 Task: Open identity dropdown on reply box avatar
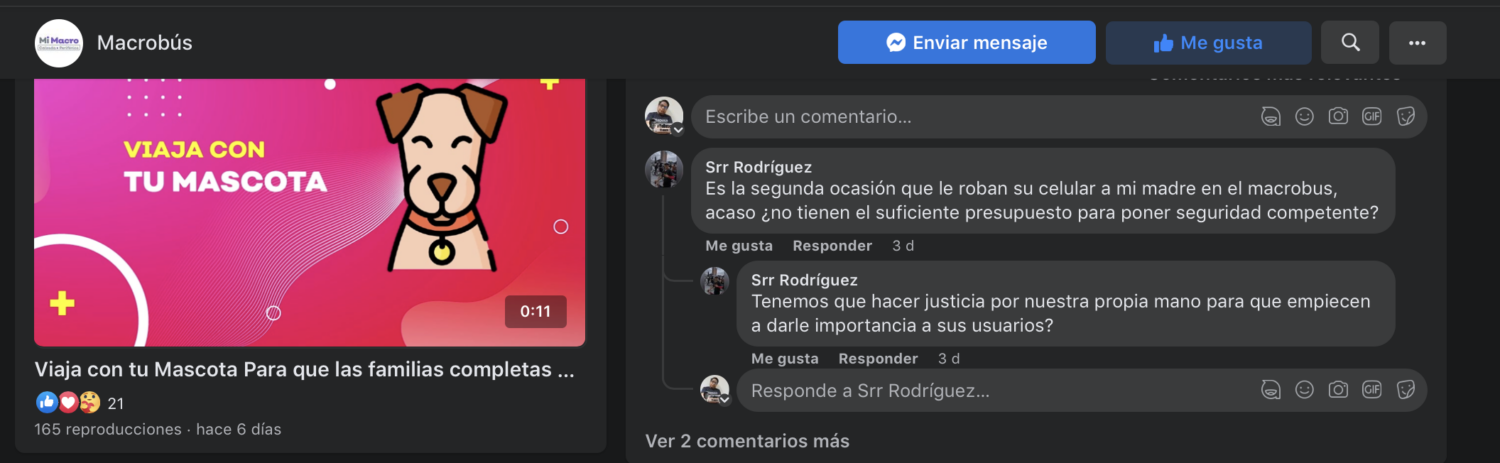pyautogui.click(x=724, y=399)
